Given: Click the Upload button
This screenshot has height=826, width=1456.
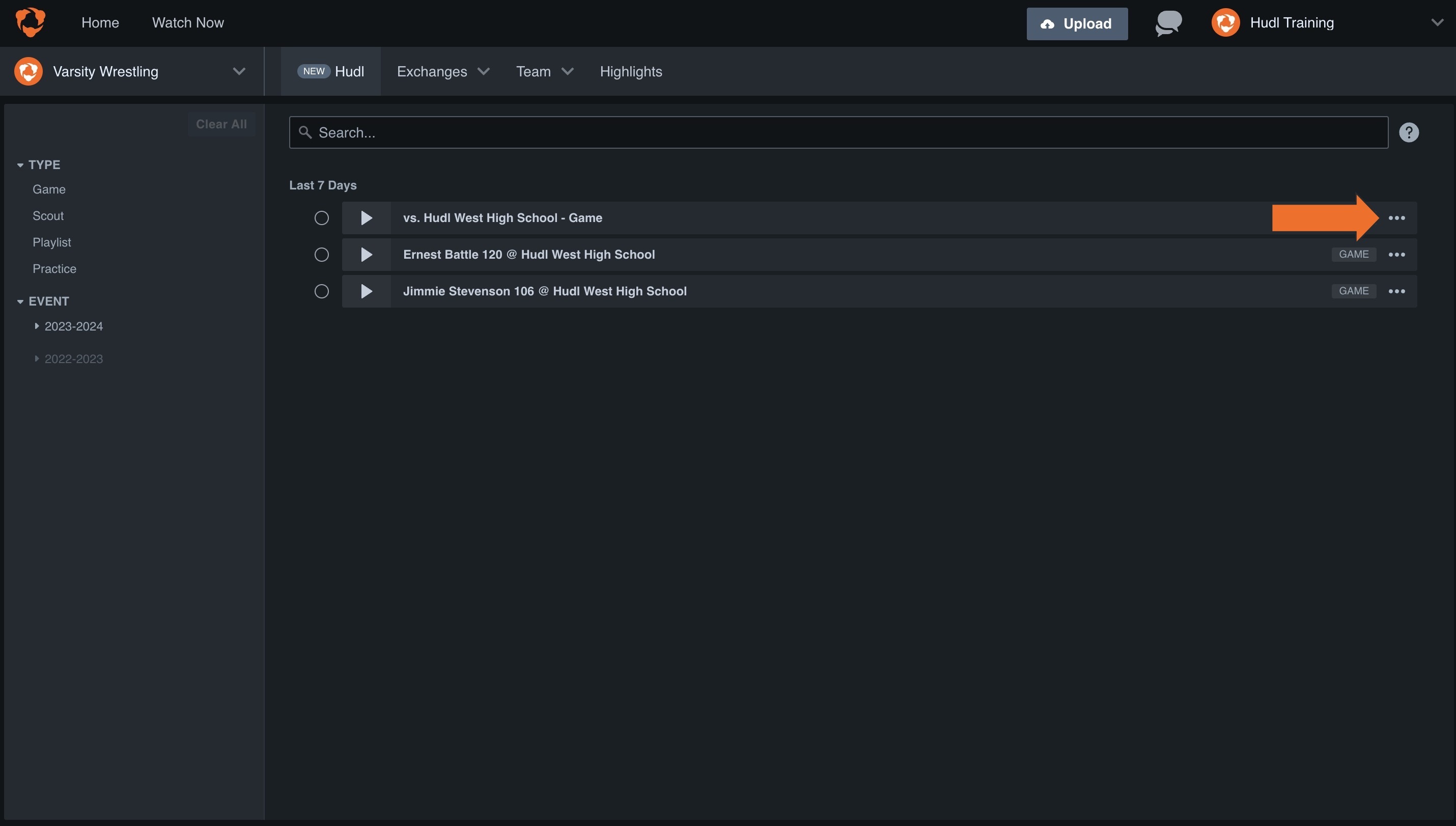Looking at the screenshot, I should pyautogui.click(x=1076, y=24).
